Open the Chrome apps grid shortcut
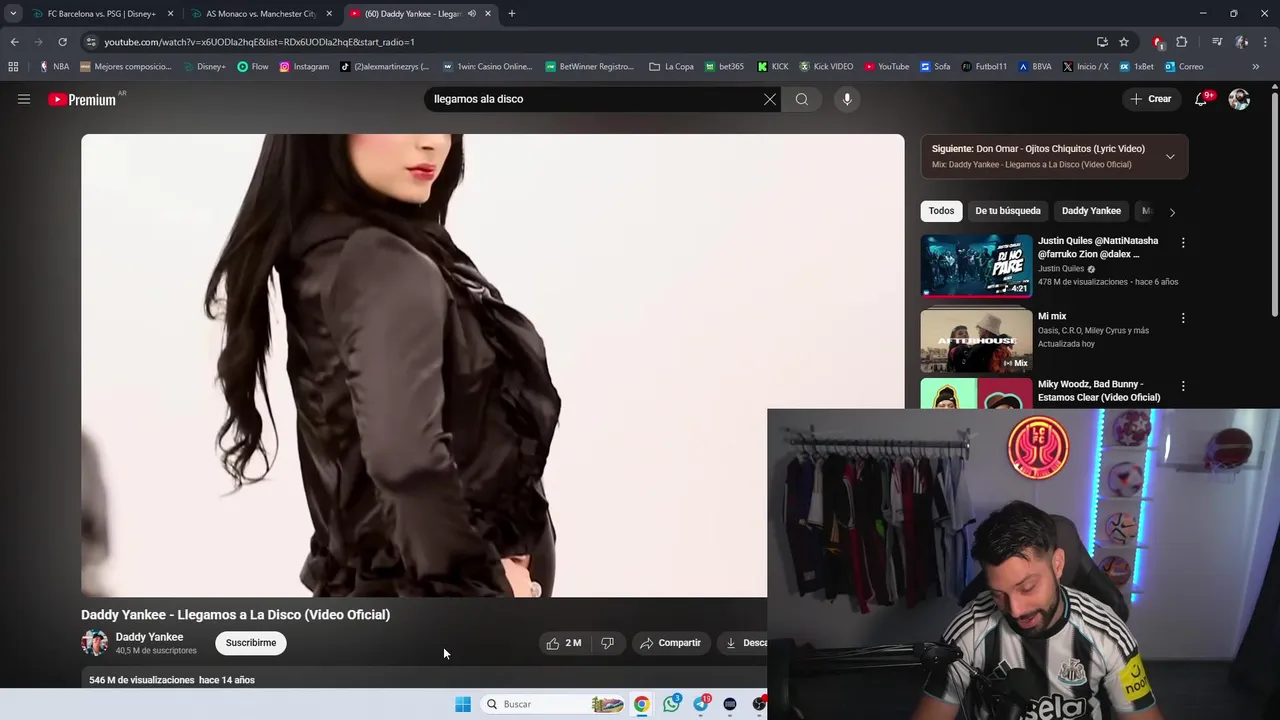Screen dimensions: 1280x720 pos(13,67)
